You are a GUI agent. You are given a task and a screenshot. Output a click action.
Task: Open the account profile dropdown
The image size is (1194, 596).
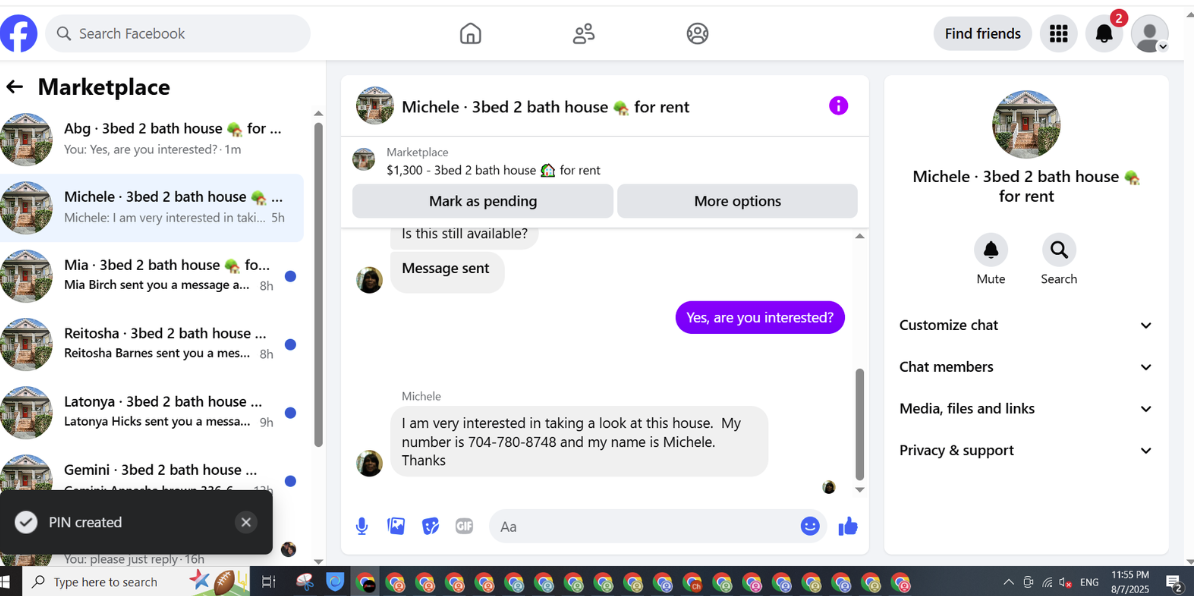pos(1149,33)
